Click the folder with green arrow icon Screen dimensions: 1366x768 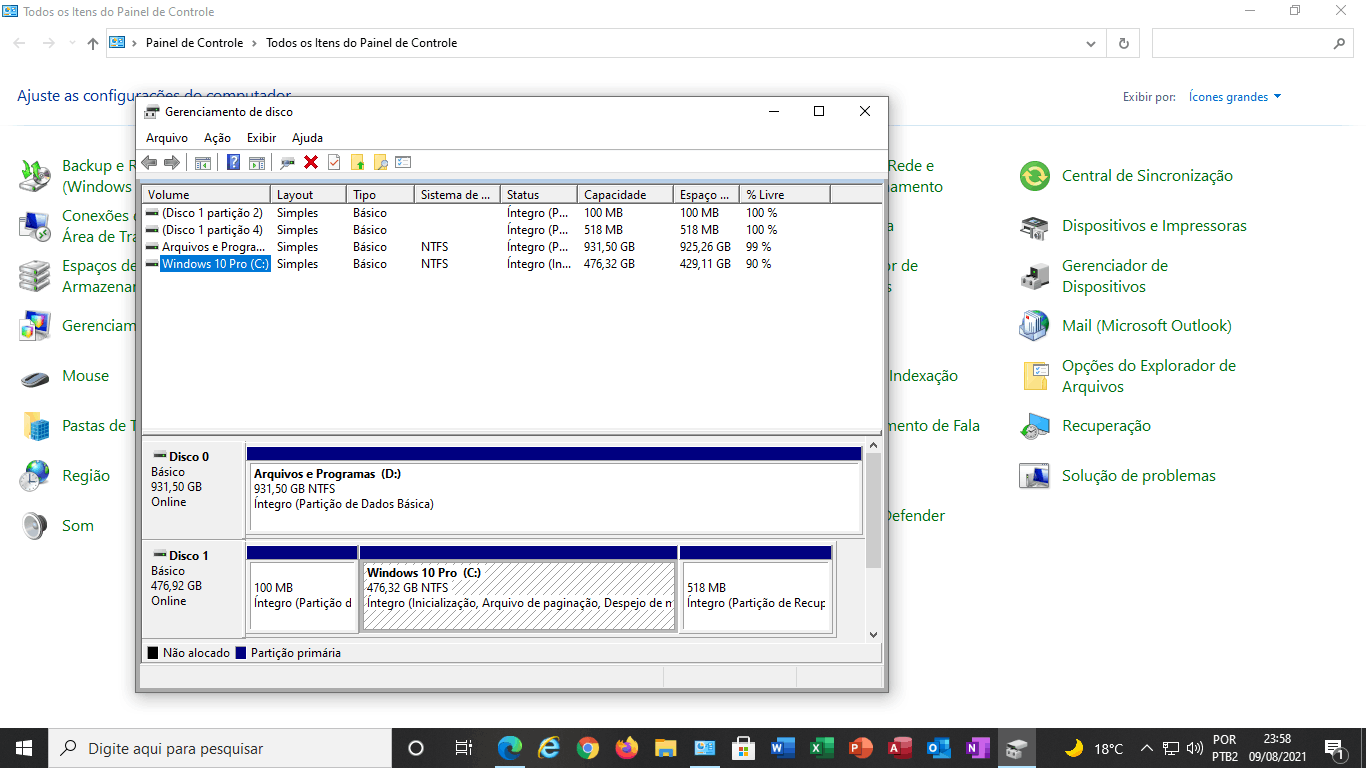[x=357, y=162]
